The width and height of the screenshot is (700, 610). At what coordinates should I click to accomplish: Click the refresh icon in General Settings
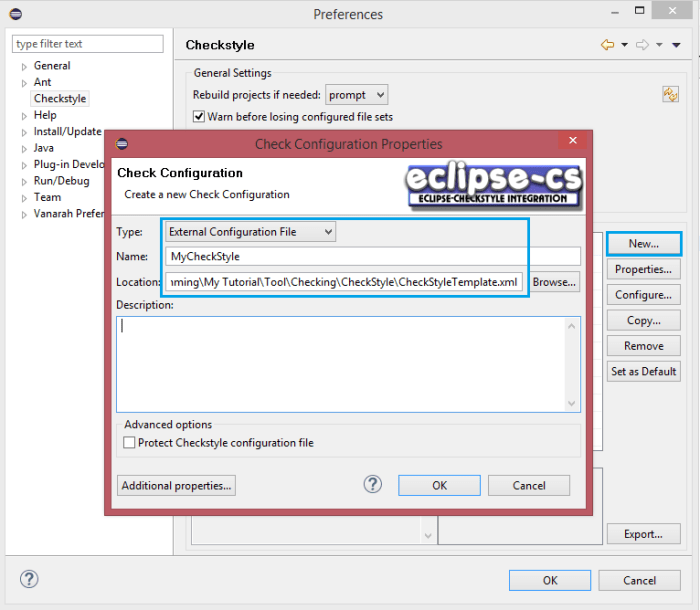670,94
